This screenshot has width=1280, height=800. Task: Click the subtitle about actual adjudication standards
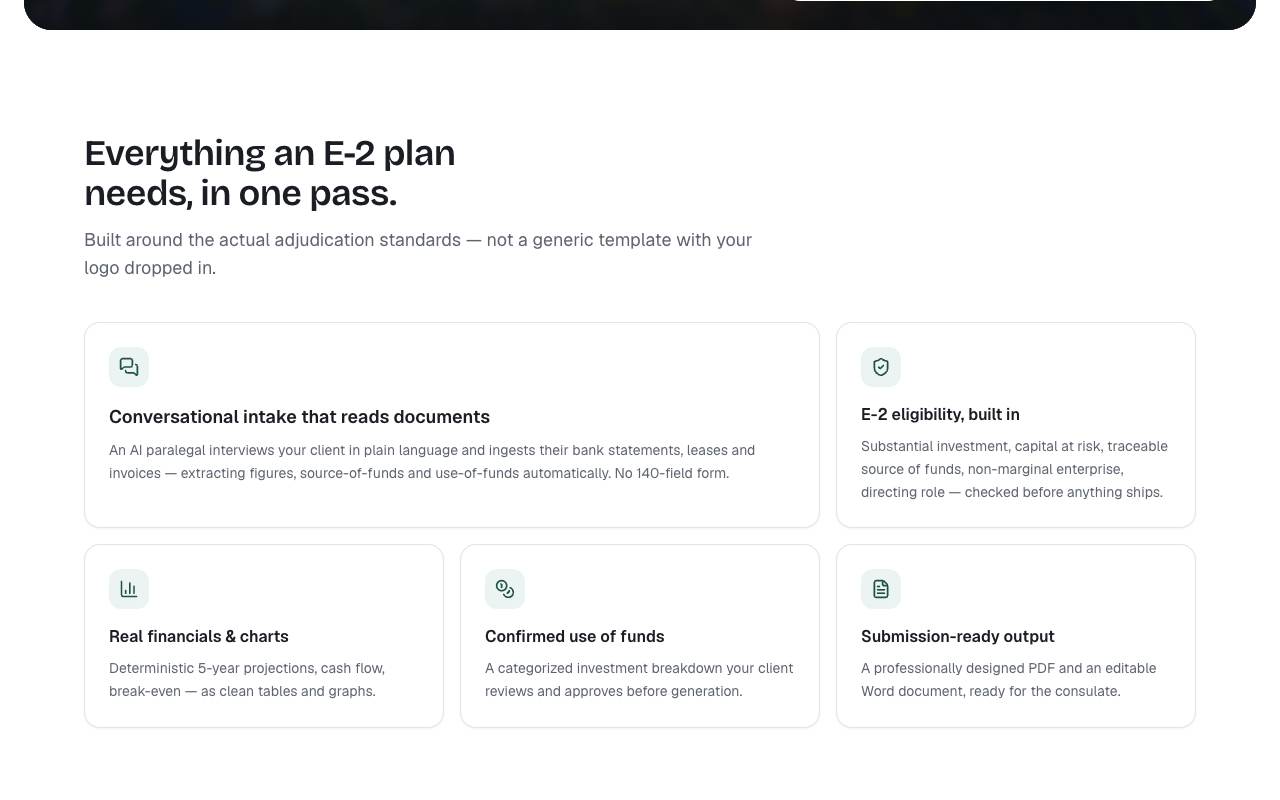coord(418,254)
